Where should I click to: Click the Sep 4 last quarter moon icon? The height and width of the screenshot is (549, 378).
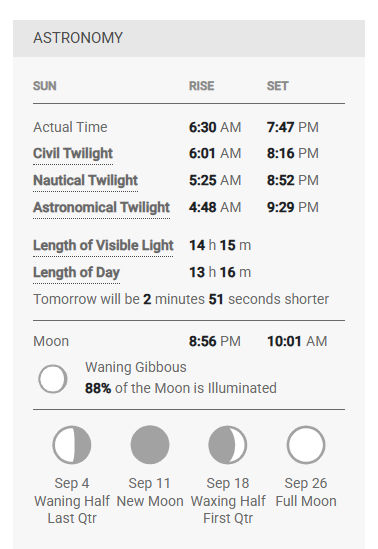pos(72,445)
